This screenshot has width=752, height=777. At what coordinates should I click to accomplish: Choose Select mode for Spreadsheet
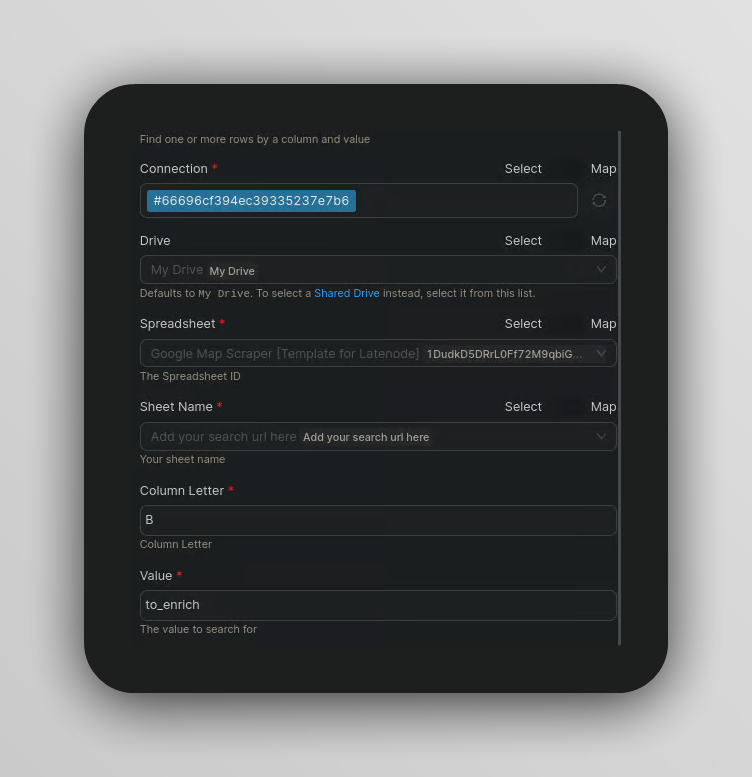pos(523,324)
